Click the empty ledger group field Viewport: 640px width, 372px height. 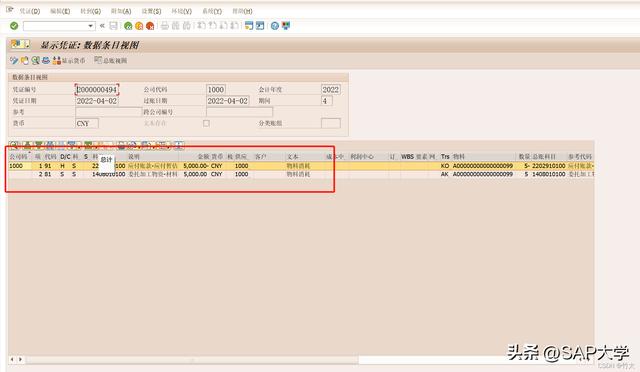click(x=331, y=123)
